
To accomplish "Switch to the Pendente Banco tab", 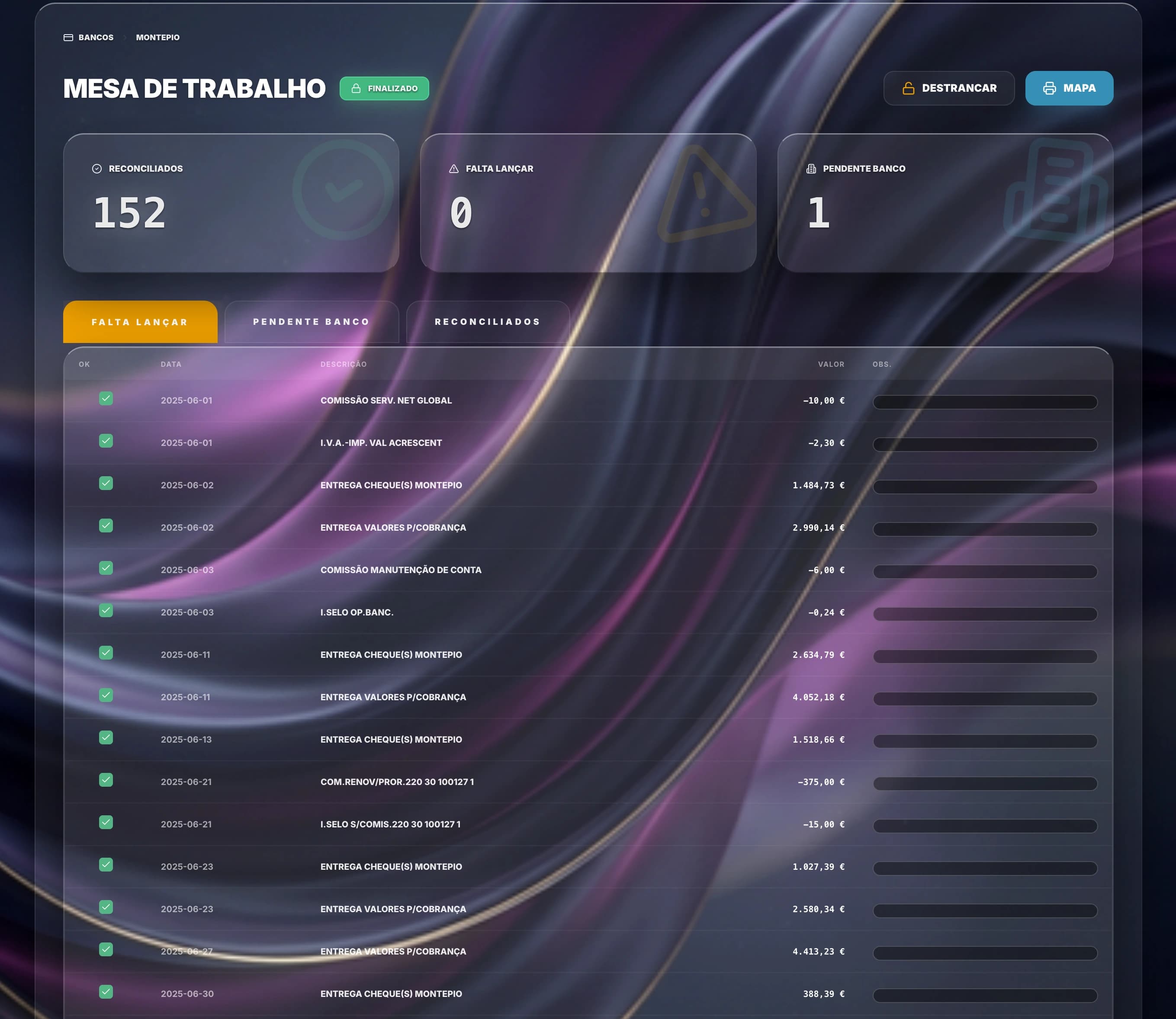I will click(311, 322).
